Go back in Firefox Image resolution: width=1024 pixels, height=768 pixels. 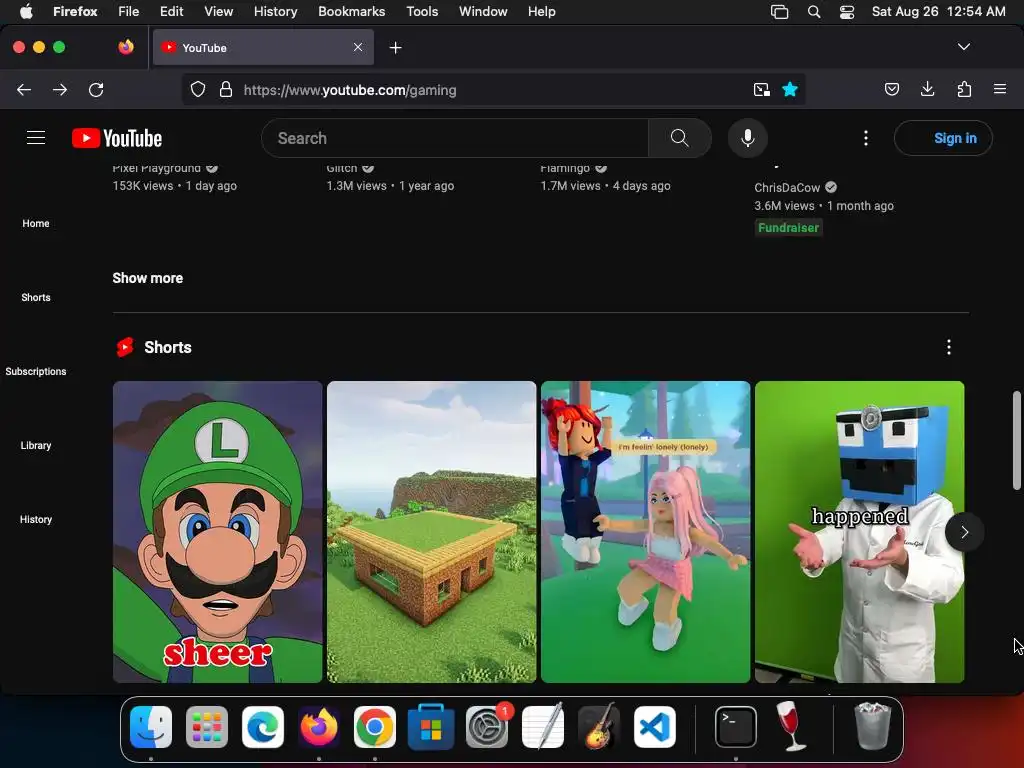(24, 89)
